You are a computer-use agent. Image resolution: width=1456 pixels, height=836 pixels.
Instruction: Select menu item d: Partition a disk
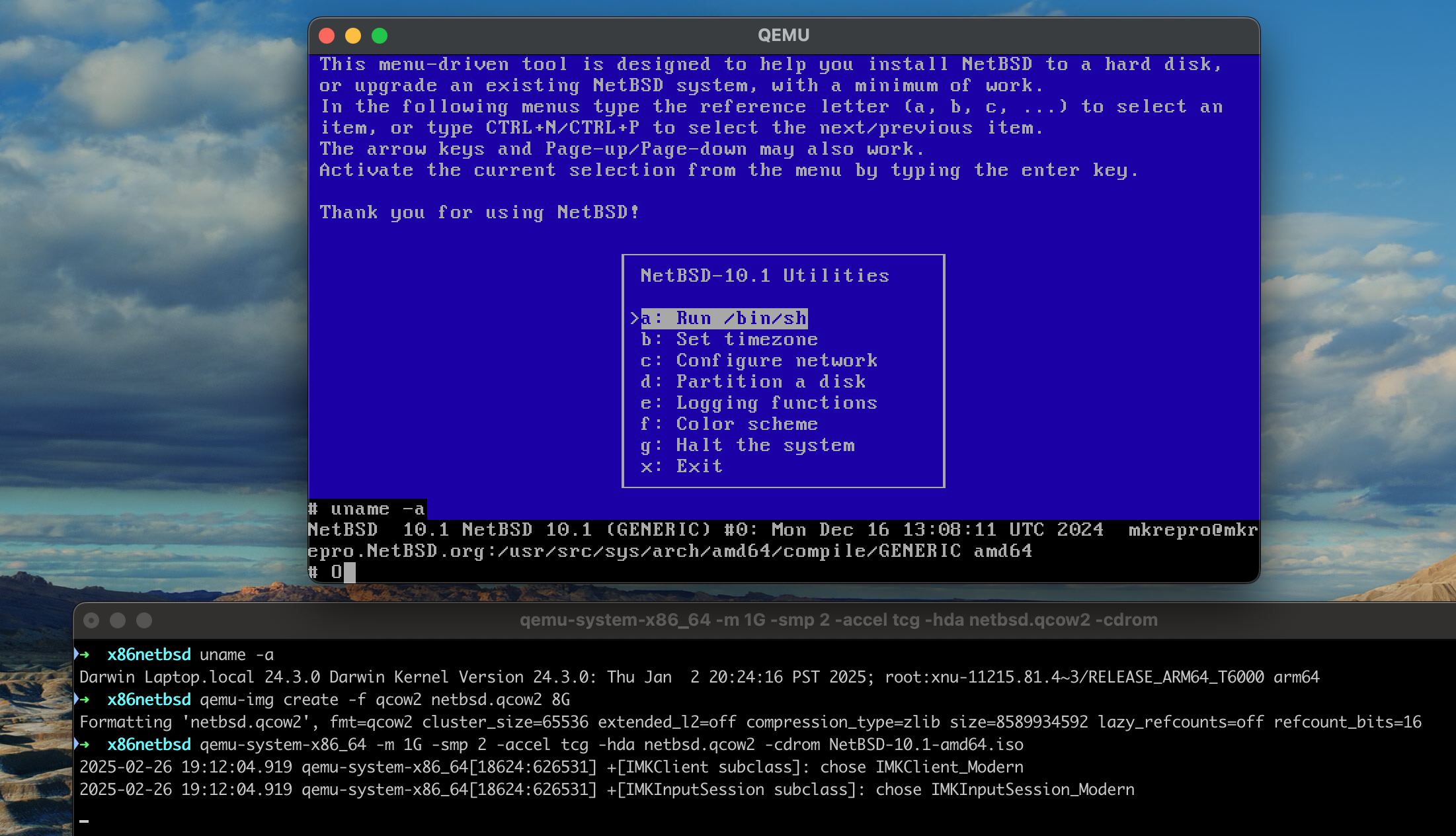(x=753, y=382)
